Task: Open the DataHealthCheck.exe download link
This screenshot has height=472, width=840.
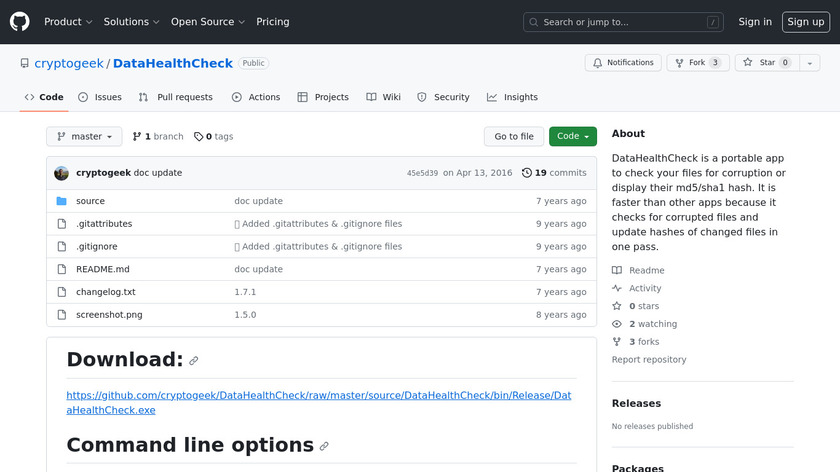Action: tap(319, 402)
